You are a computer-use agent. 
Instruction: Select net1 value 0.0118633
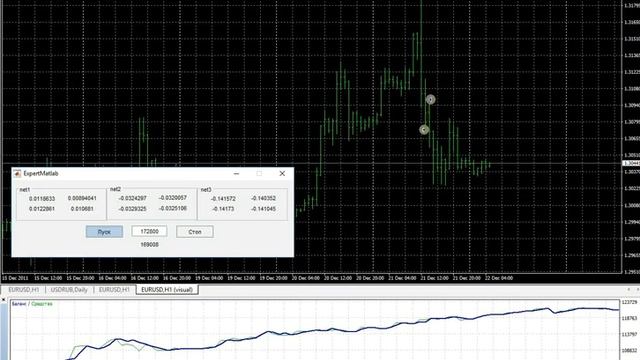[x=42, y=199]
